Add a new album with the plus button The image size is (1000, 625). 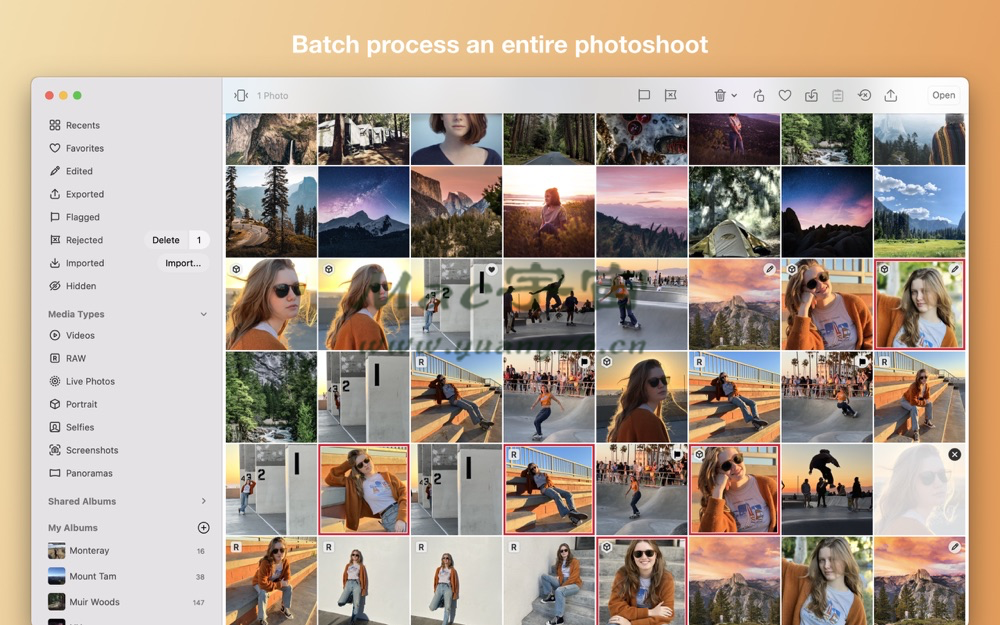click(203, 527)
